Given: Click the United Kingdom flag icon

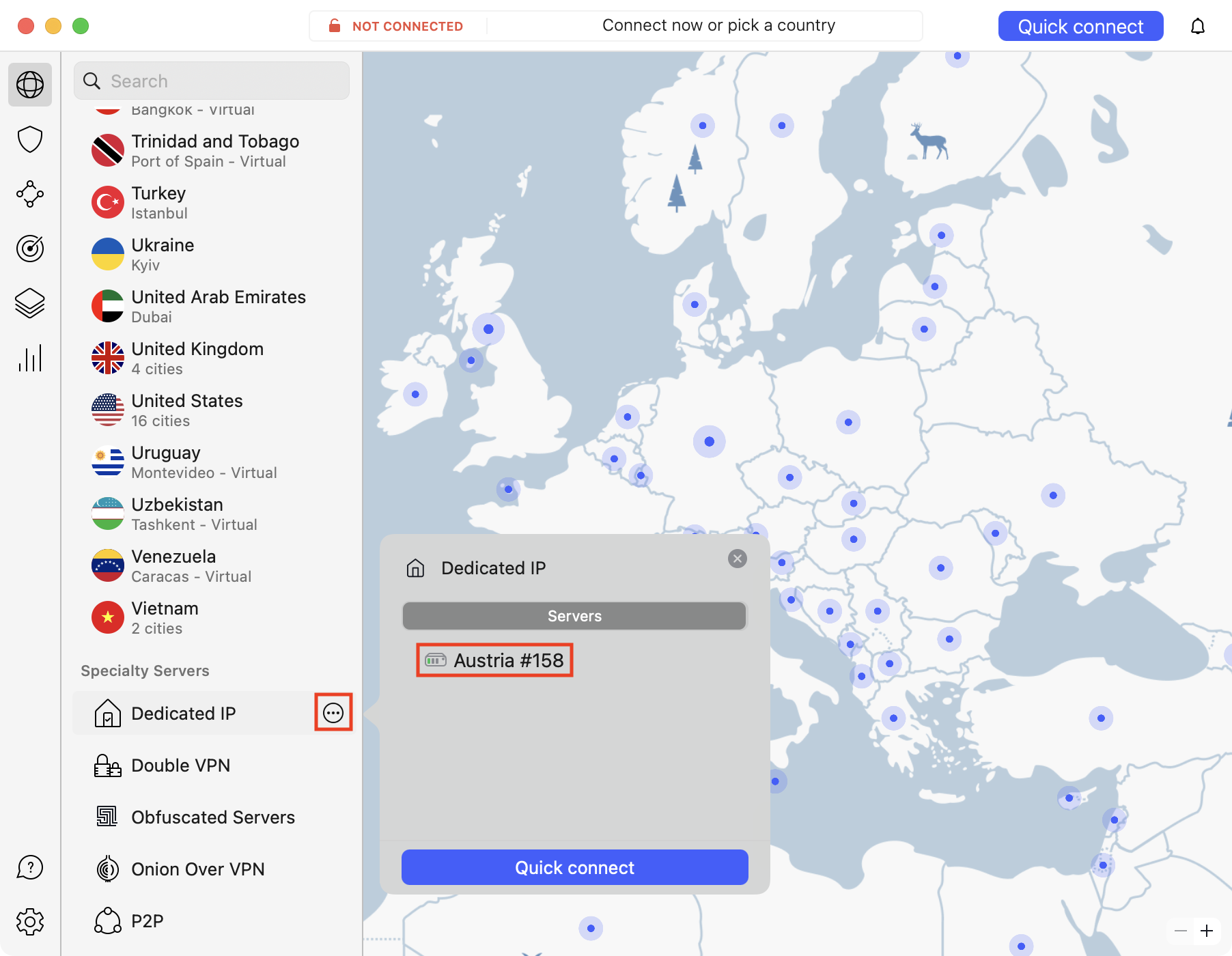Looking at the screenshot, I should click(x=108, y=358).
